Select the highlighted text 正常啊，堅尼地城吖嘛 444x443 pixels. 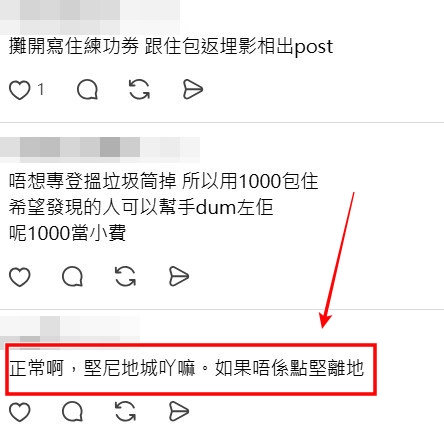tap(102, 369)
